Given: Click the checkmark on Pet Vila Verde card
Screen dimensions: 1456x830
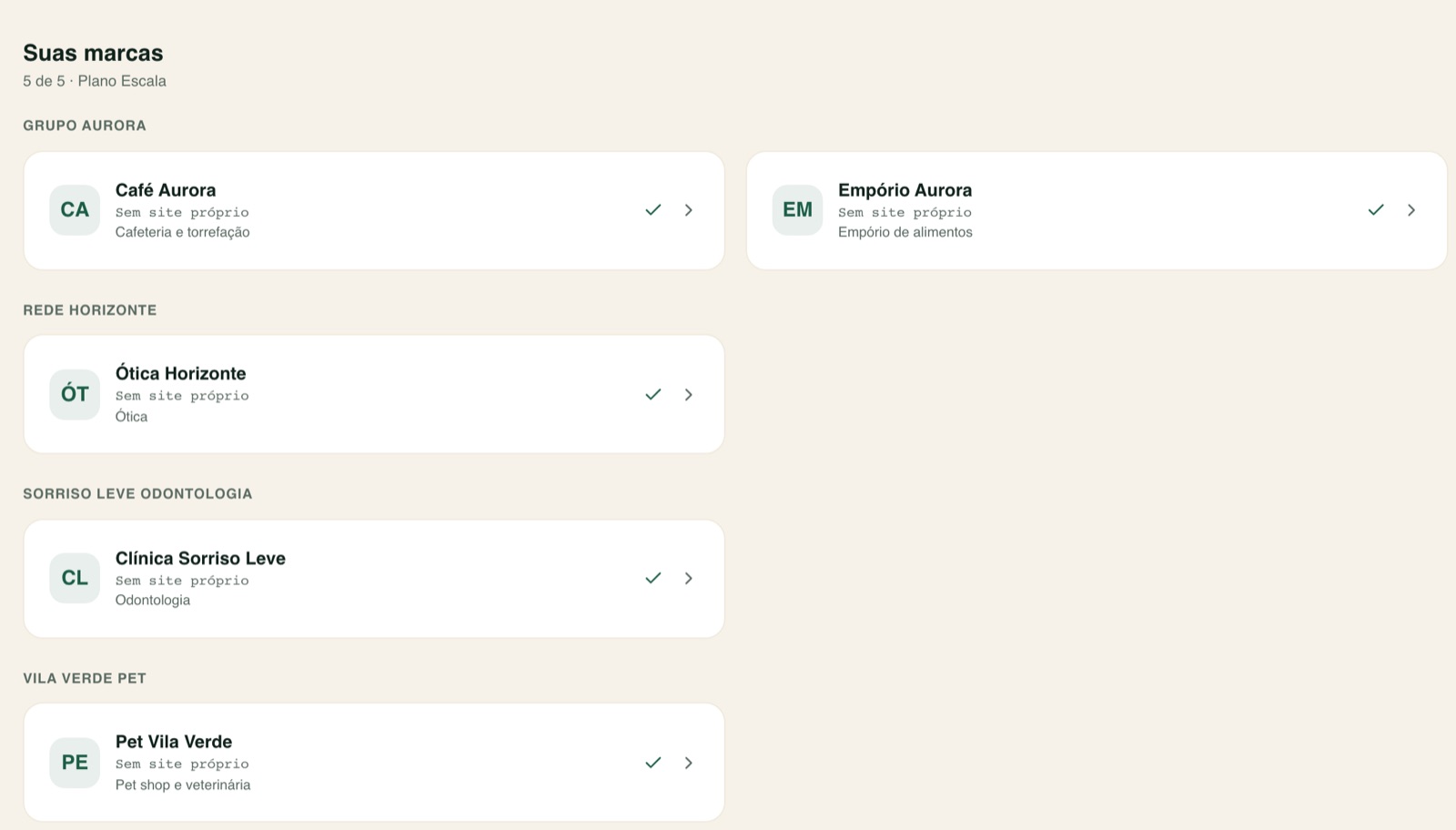Looking at the screenshot, I should click(x=652, y=763).
